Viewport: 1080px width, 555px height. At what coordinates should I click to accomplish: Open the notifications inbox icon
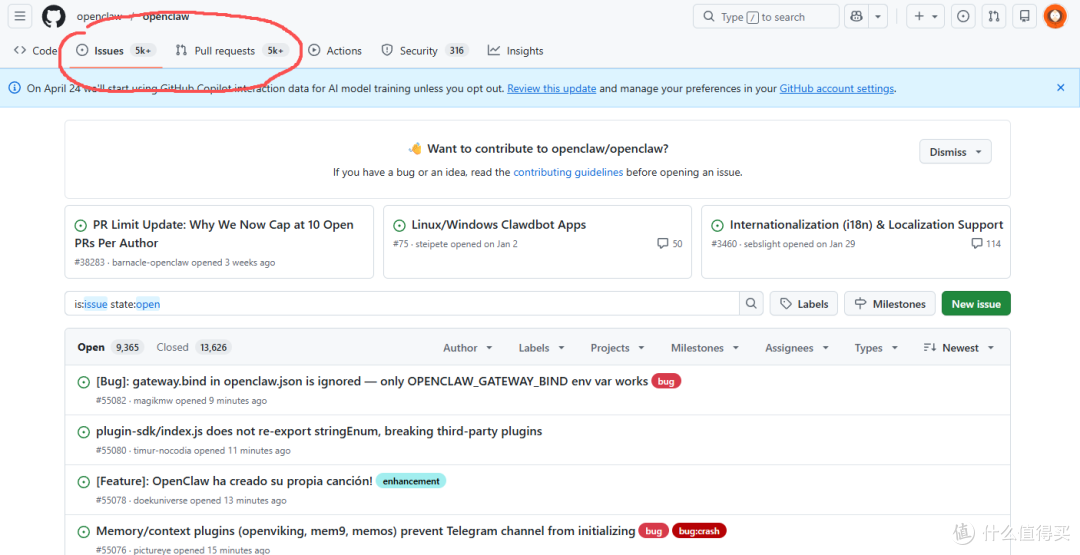click(x=1024, y=17)
